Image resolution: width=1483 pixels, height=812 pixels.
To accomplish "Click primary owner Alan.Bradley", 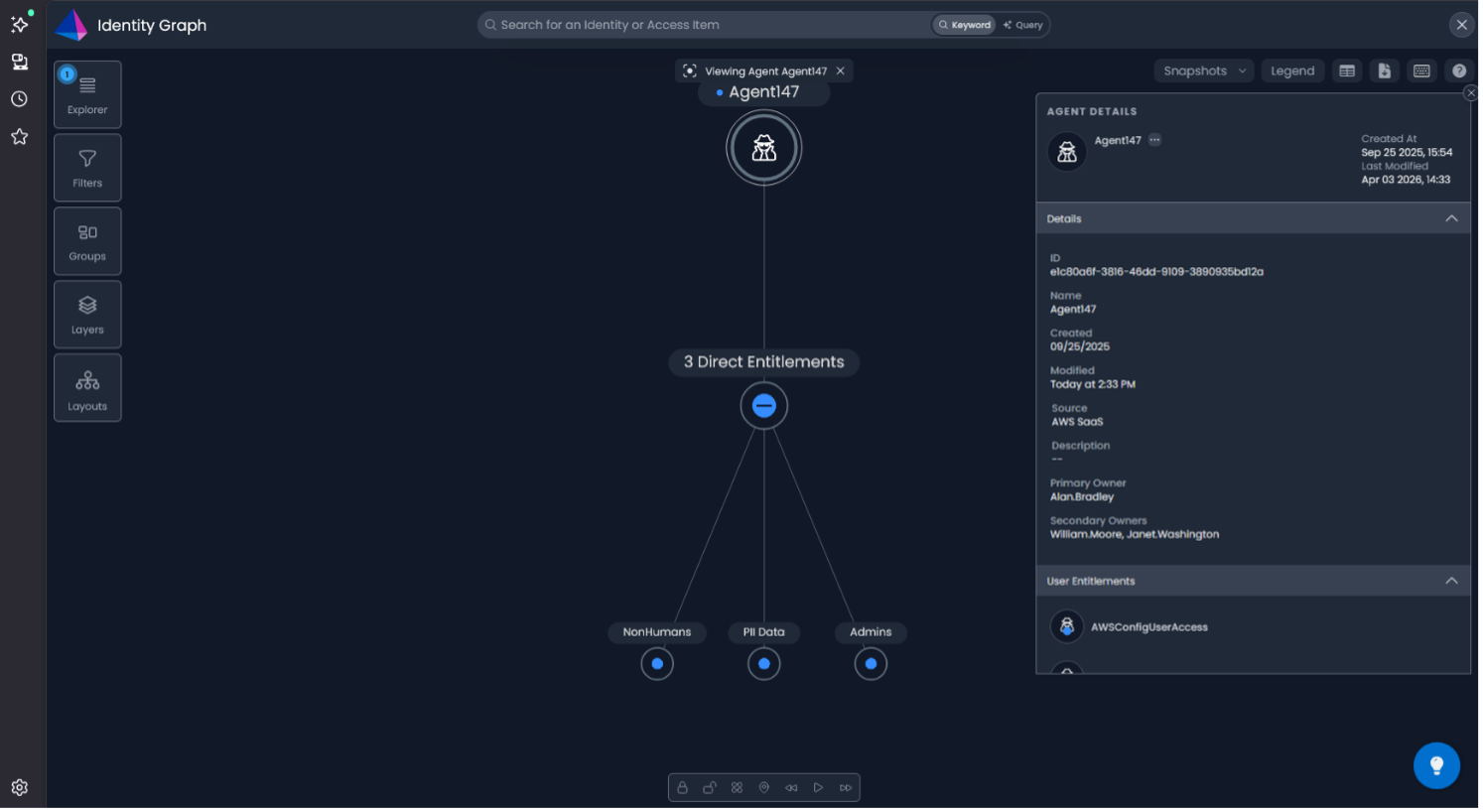I will (x=1082, y=497).
